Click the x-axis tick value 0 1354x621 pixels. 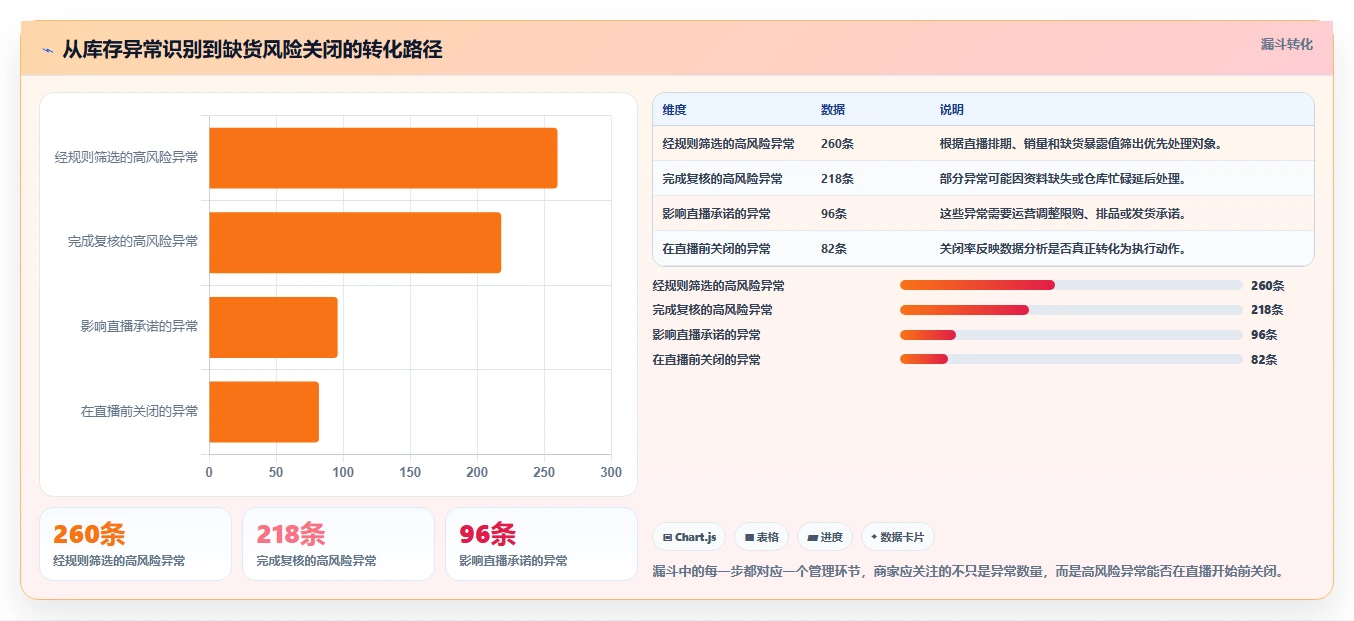(209, 472)
